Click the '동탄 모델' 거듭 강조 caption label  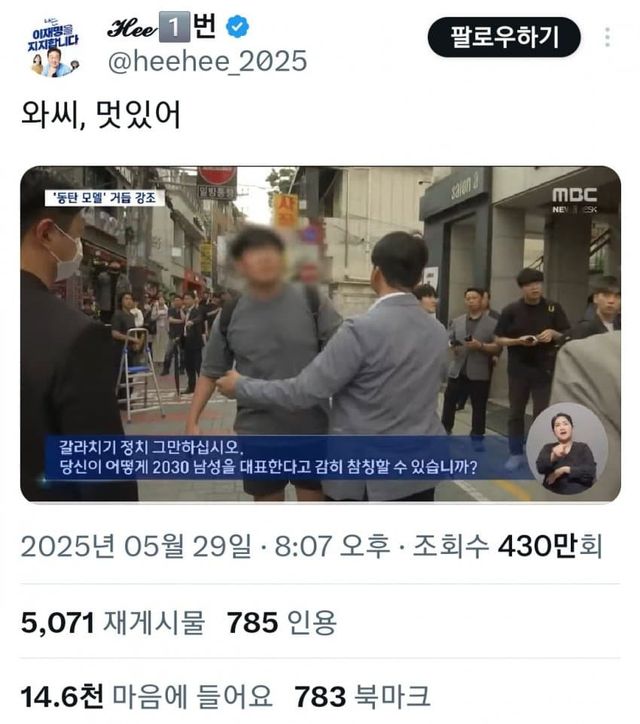[x=105, y=198]
